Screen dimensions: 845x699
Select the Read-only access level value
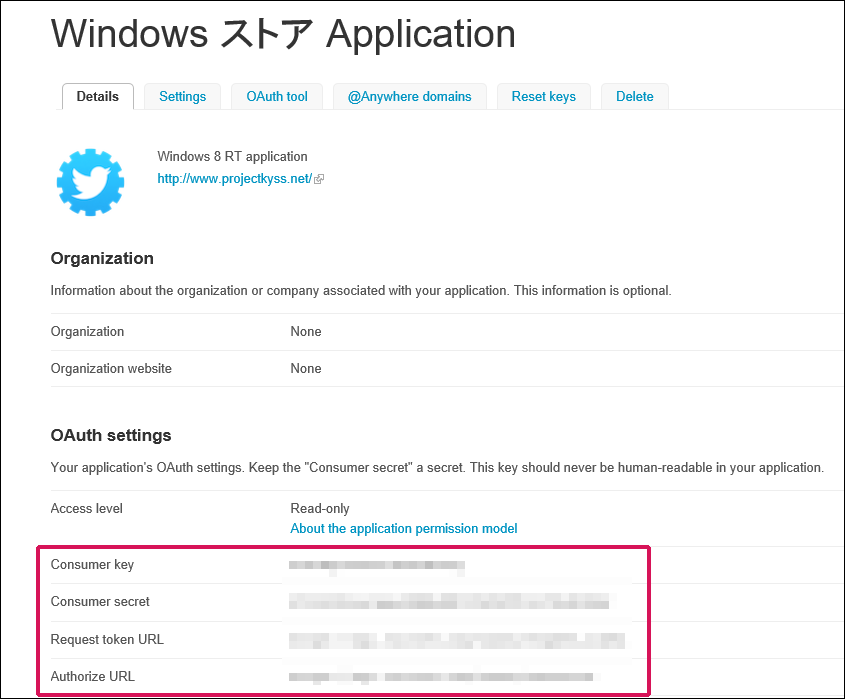point(320,508)
